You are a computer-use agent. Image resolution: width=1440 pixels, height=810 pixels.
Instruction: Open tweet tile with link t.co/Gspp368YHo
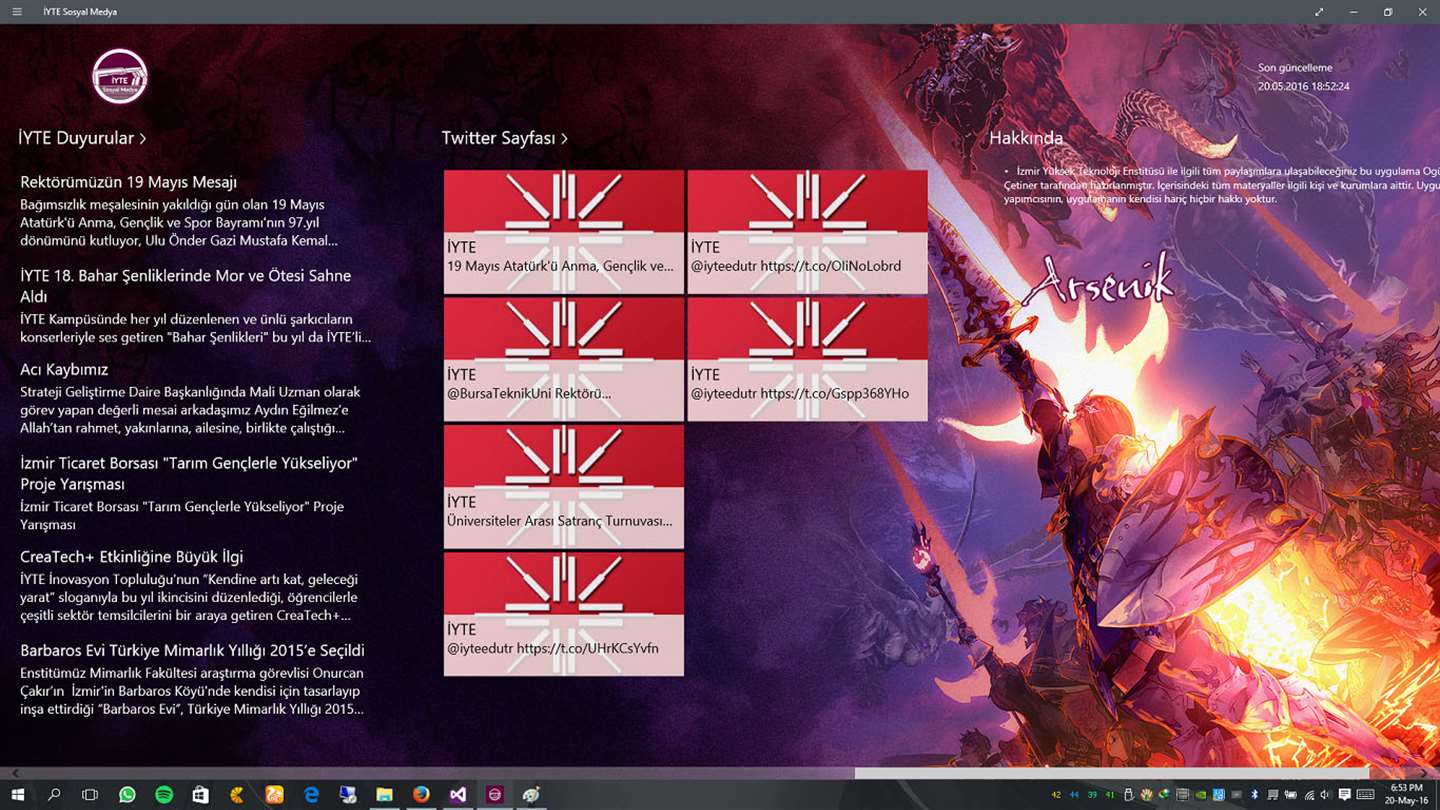click(x=807, y=359)
